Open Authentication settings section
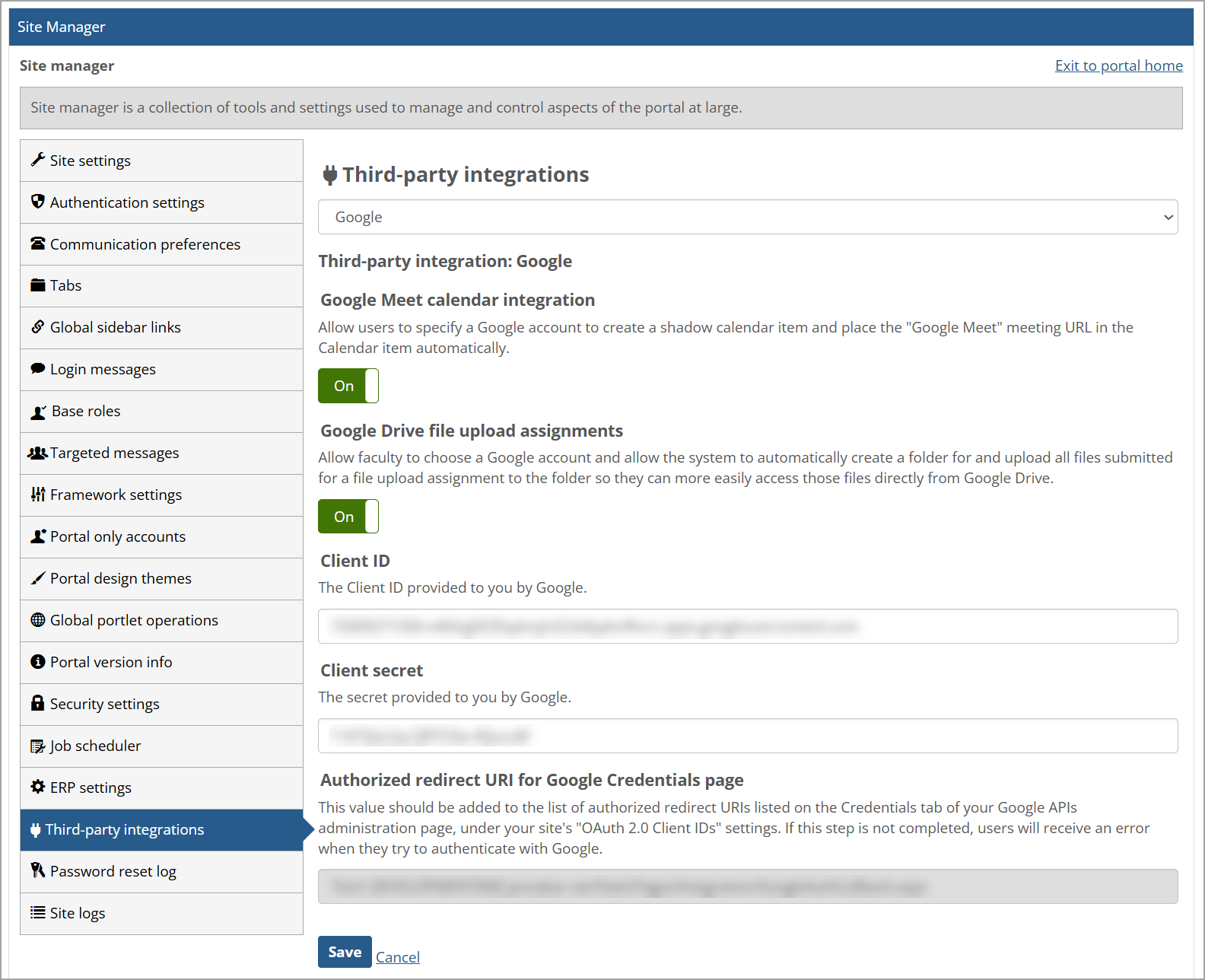 tap(161, 202)
